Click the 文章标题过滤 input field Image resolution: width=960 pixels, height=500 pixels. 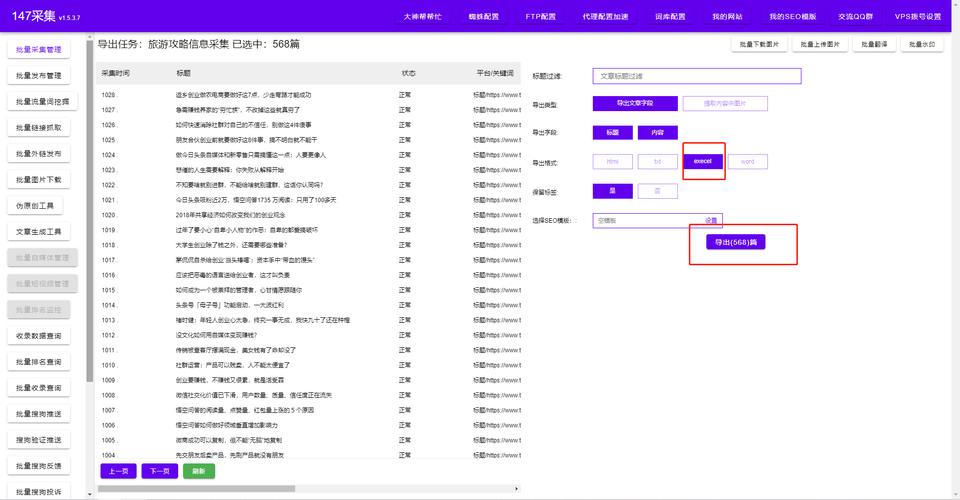(696, 75)
